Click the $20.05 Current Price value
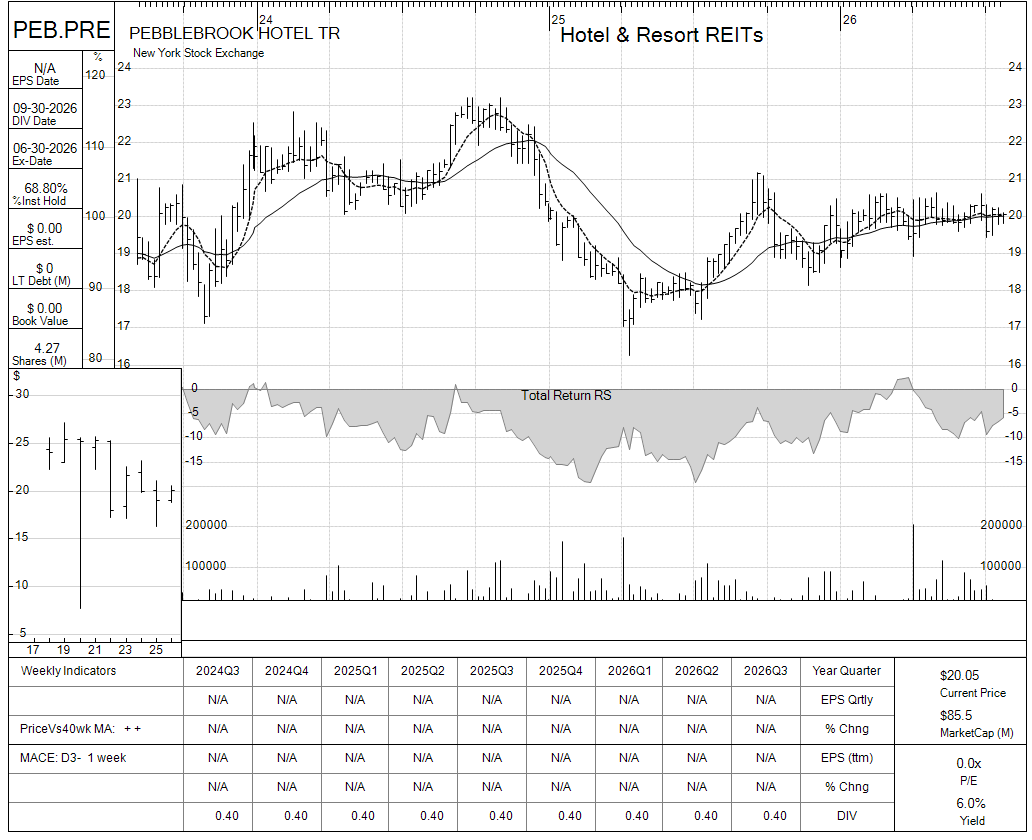The height and width of the screenshot is (840, 1032). (960, 675)
